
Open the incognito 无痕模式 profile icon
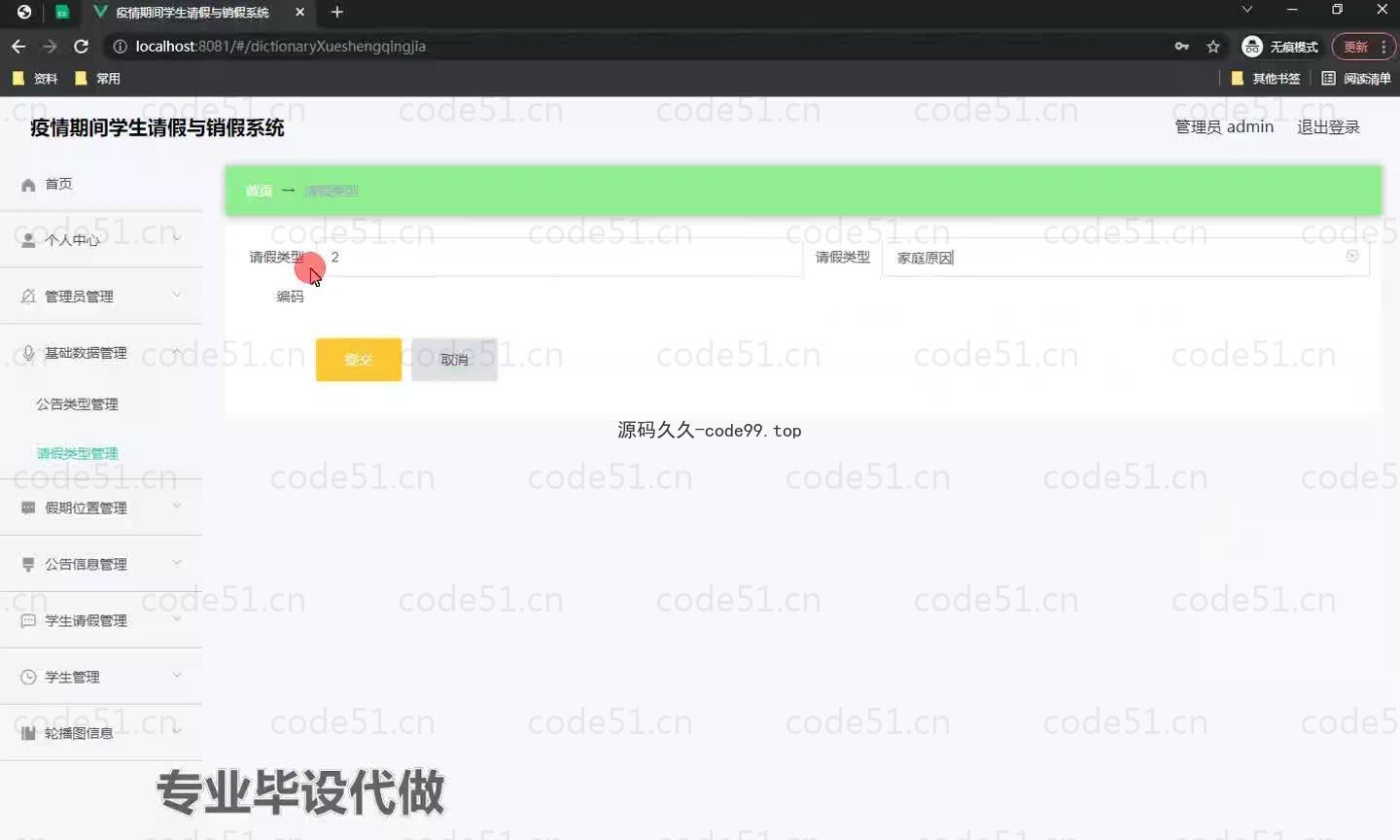pos(1252,46)
